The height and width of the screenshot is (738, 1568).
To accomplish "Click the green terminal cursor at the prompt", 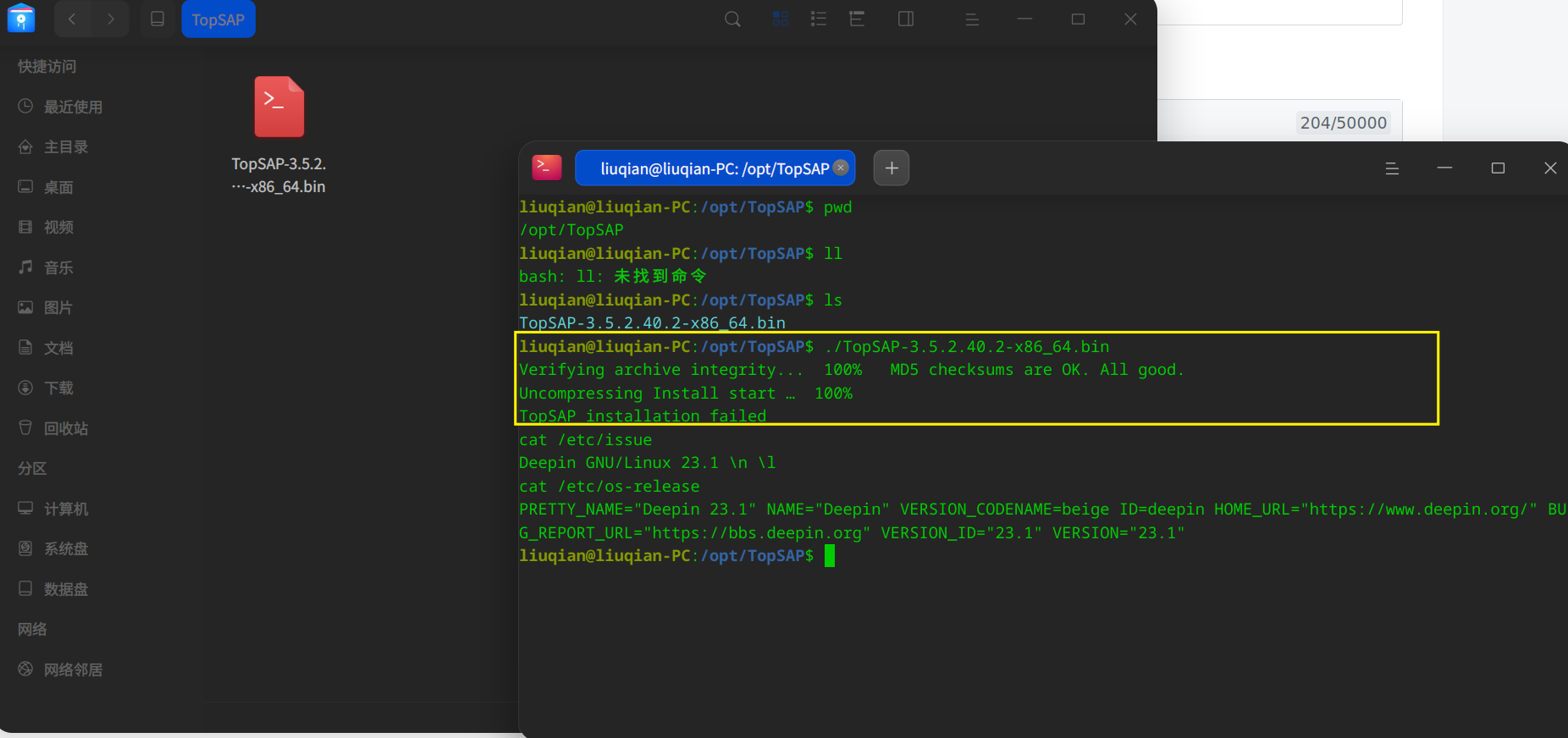I will click(830, 556).
